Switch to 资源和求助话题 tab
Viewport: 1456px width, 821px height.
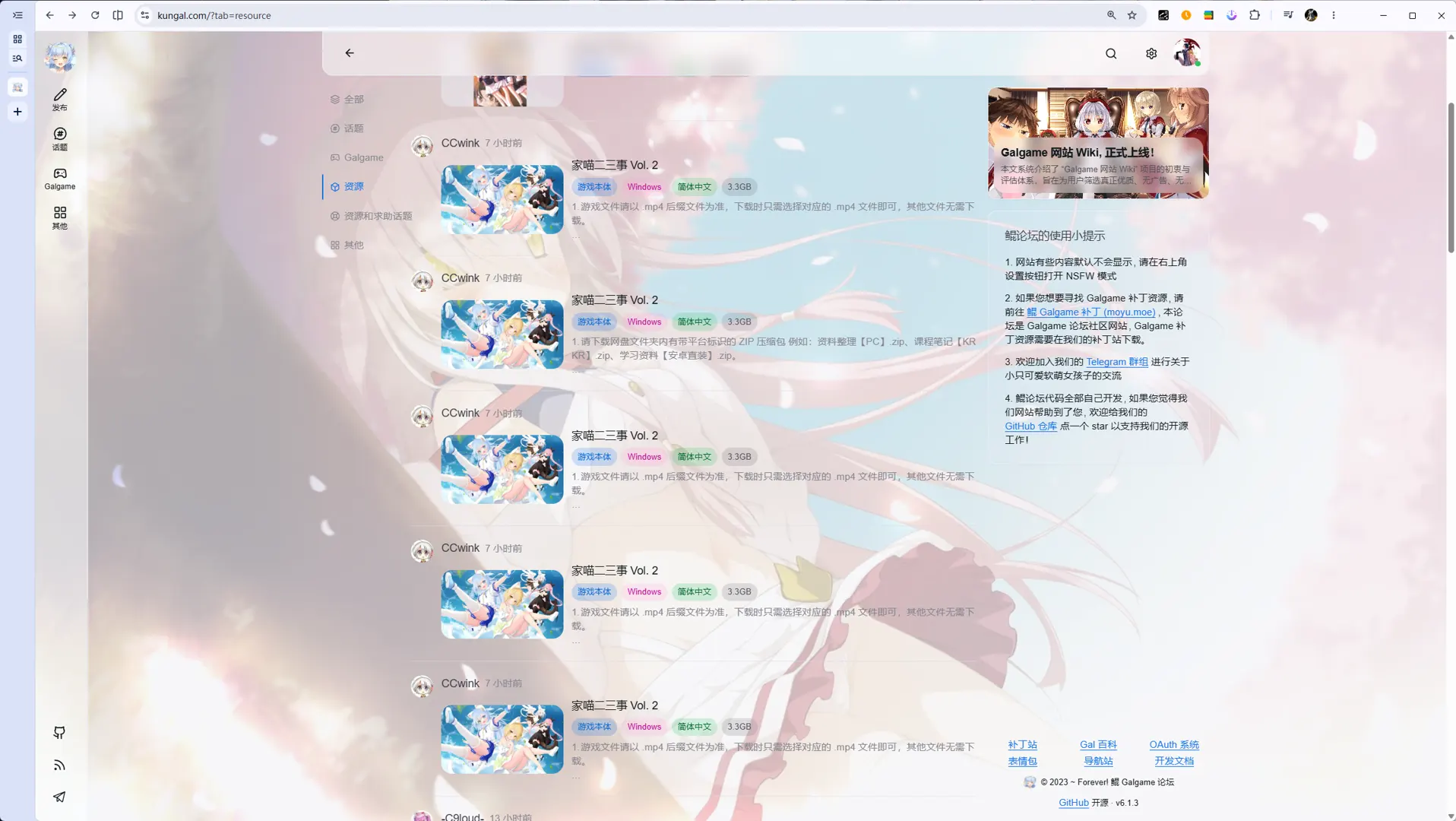tap(372, 216)
